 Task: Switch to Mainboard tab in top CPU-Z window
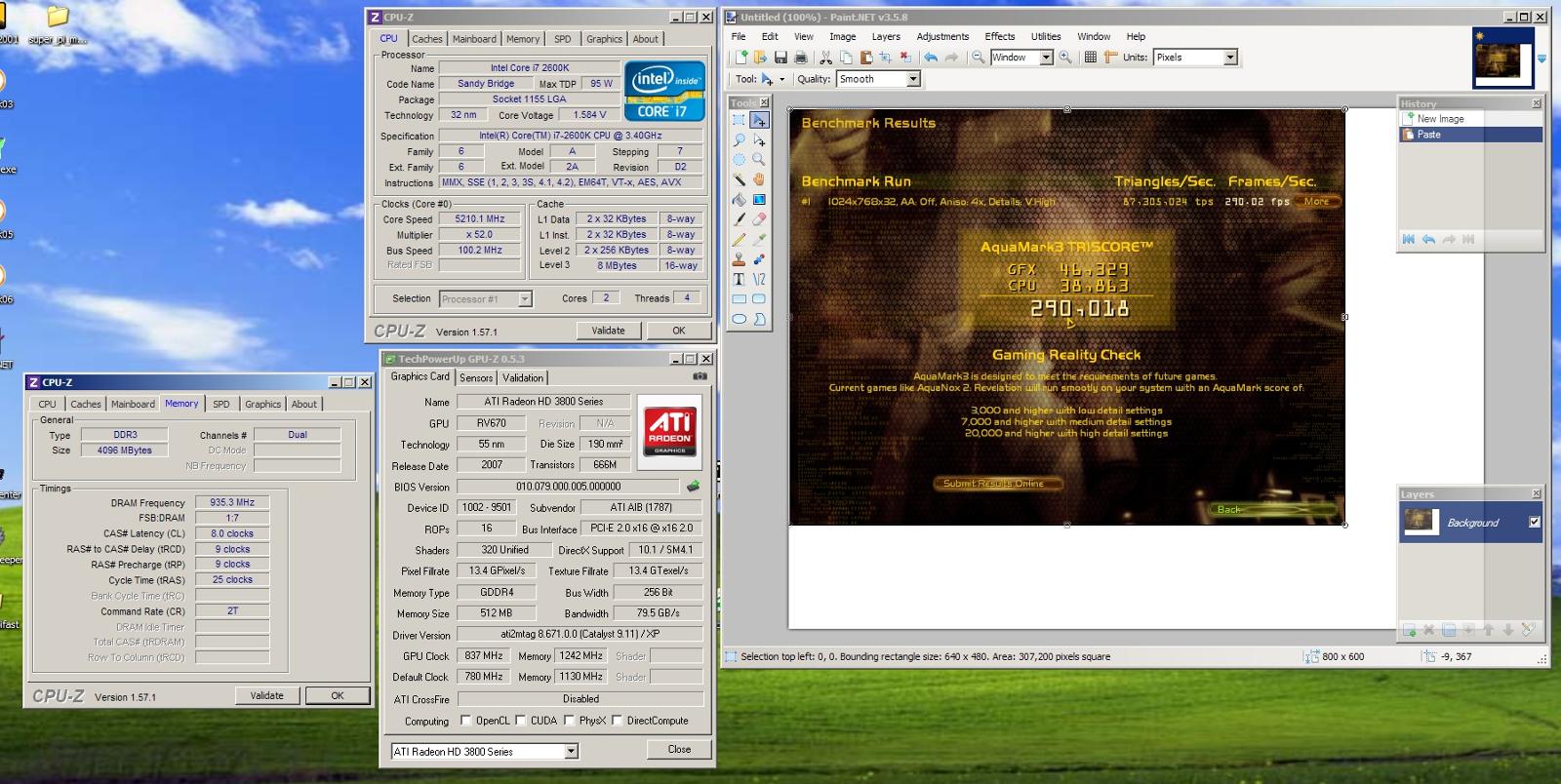pyautogui.click(x=474, y=39)
